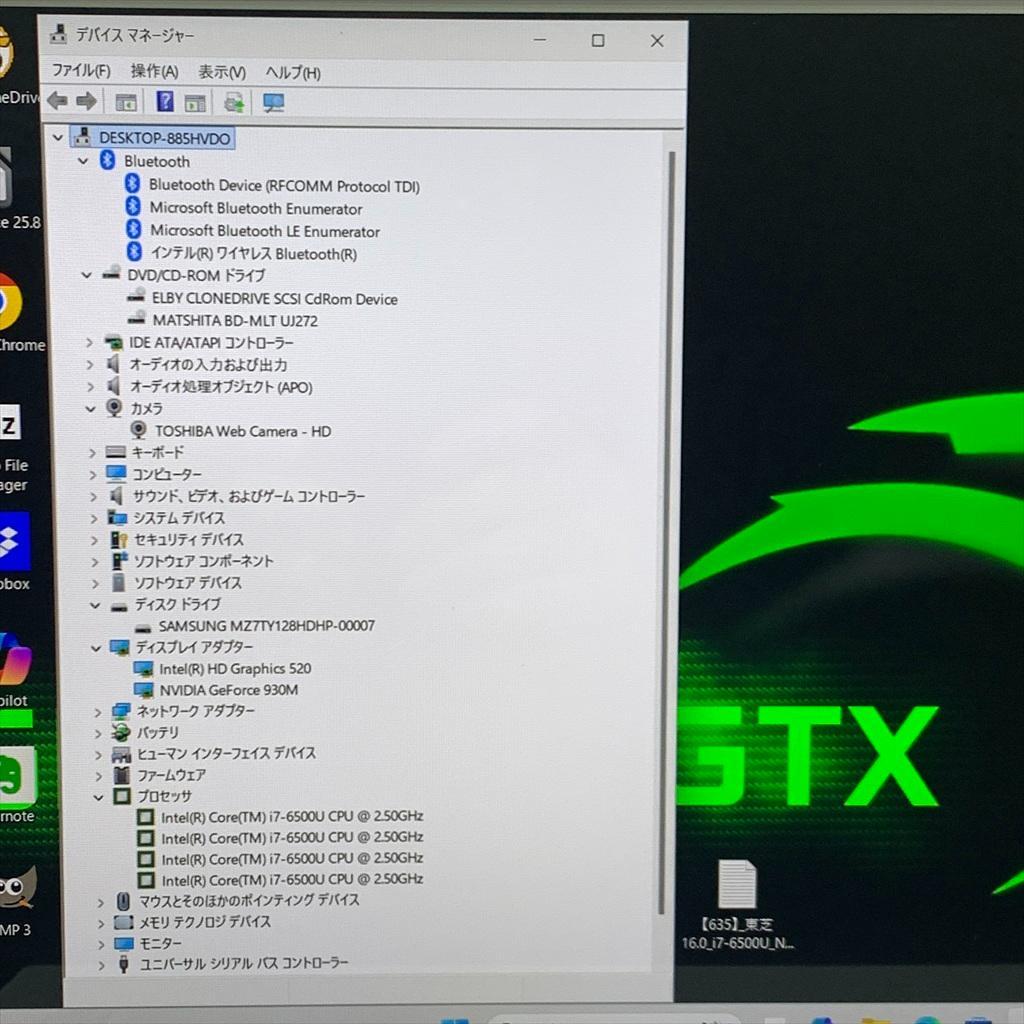
Task: Click the Properties toolbar icon
Action: (196, 100)
